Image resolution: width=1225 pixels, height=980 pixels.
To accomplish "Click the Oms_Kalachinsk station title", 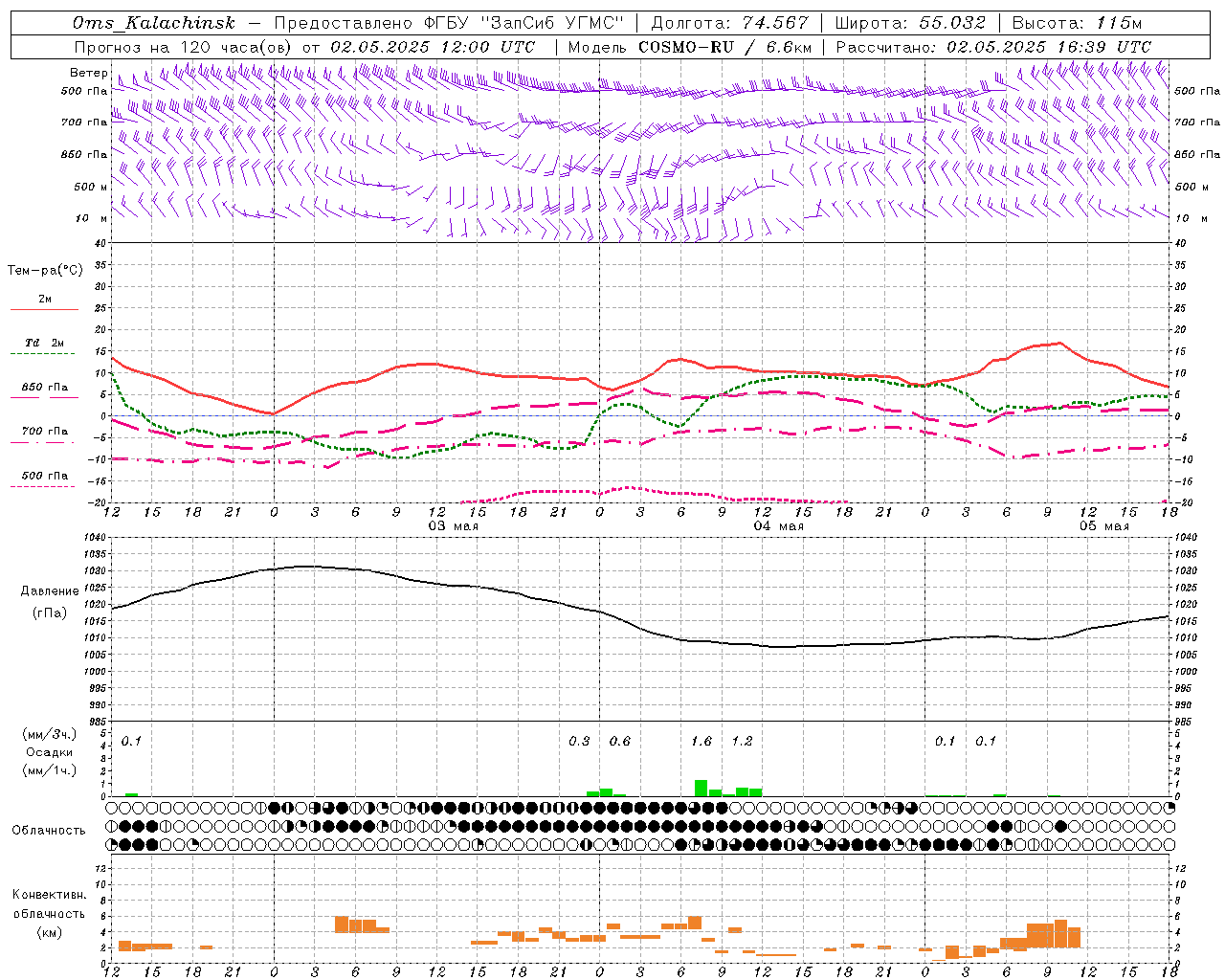I will 154,23.
